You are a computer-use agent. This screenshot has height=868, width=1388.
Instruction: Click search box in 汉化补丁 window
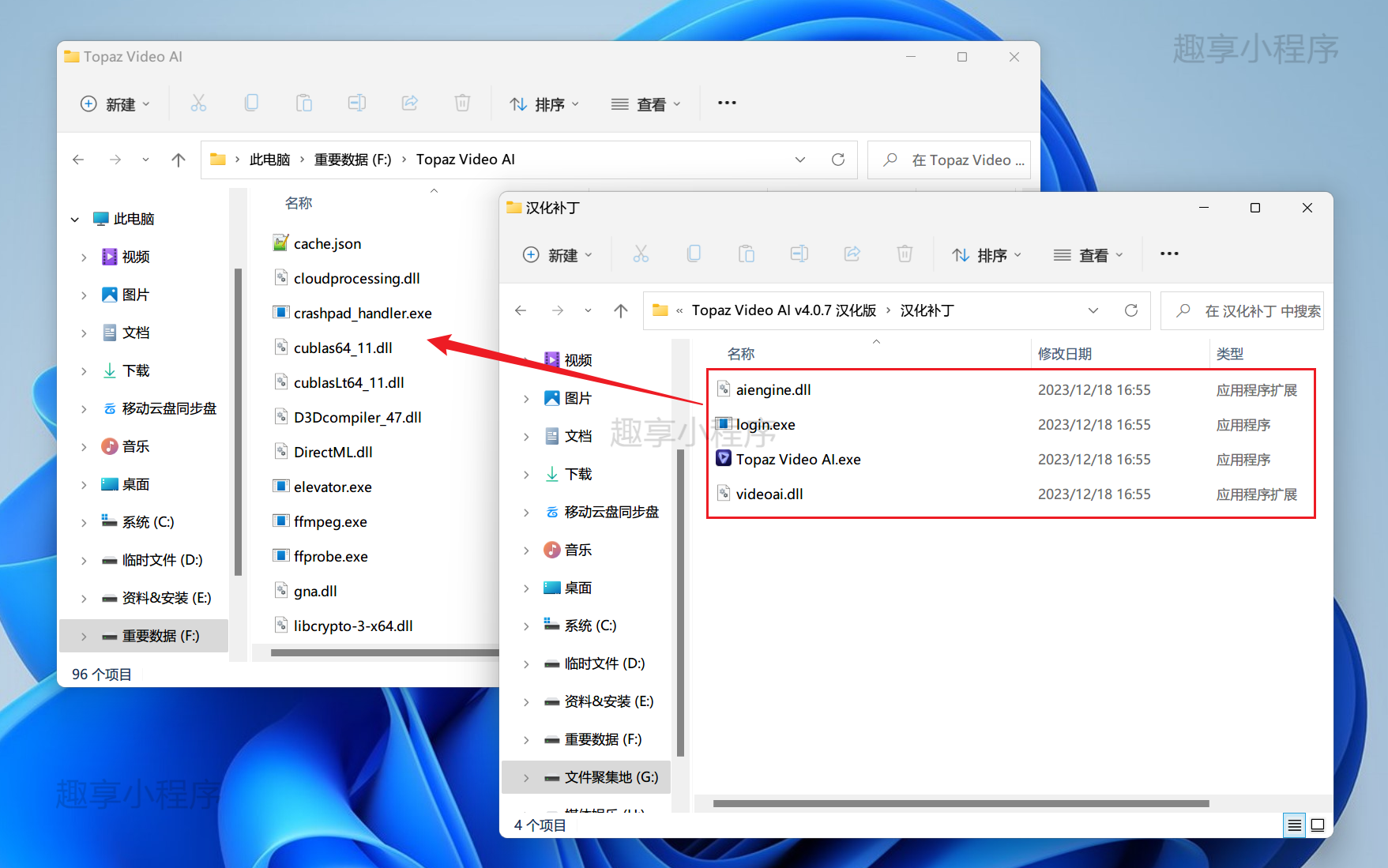(1242, 310)
